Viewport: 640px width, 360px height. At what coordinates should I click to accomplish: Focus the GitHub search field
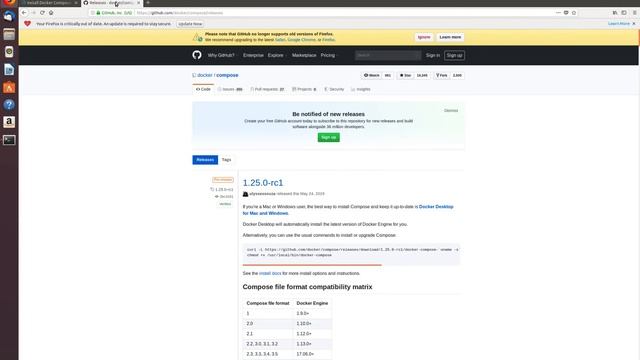(x=388, y=55)
